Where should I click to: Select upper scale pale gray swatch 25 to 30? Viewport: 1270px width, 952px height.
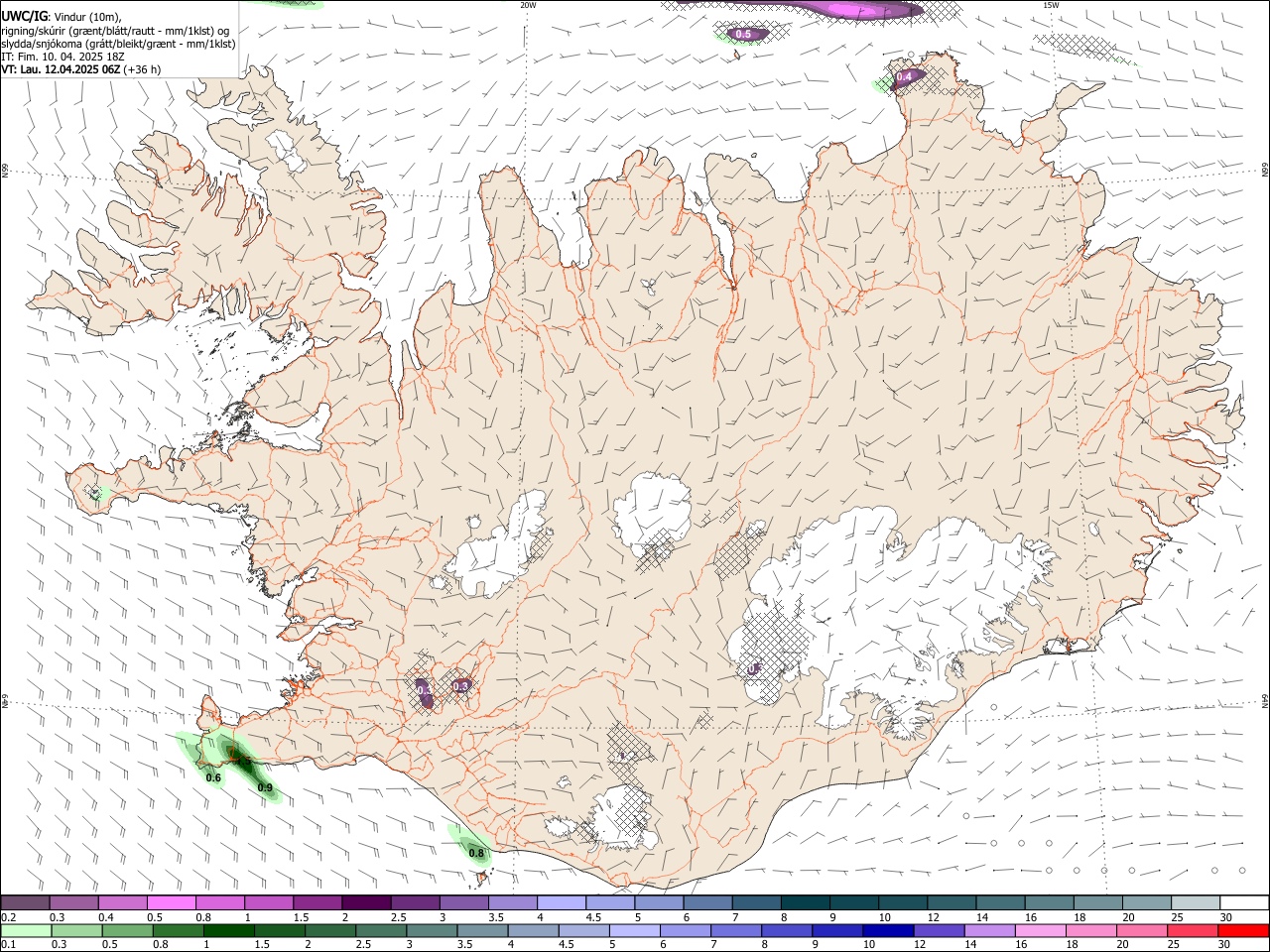tap(1195, 902)
